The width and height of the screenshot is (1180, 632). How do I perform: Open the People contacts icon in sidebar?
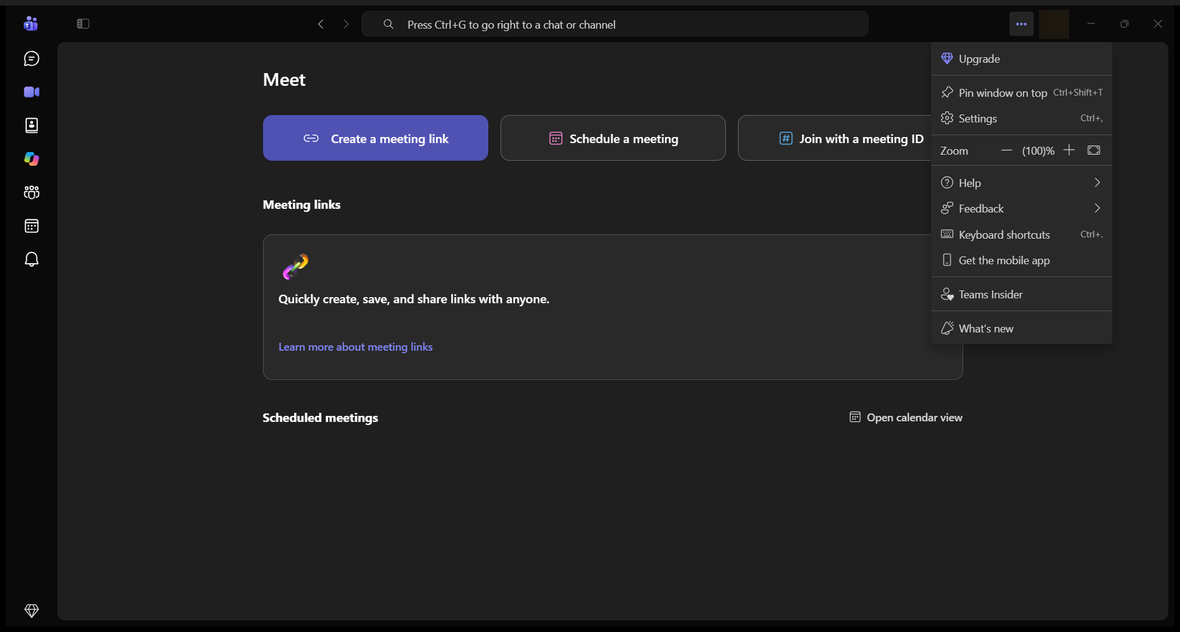(x=31, y=126)
